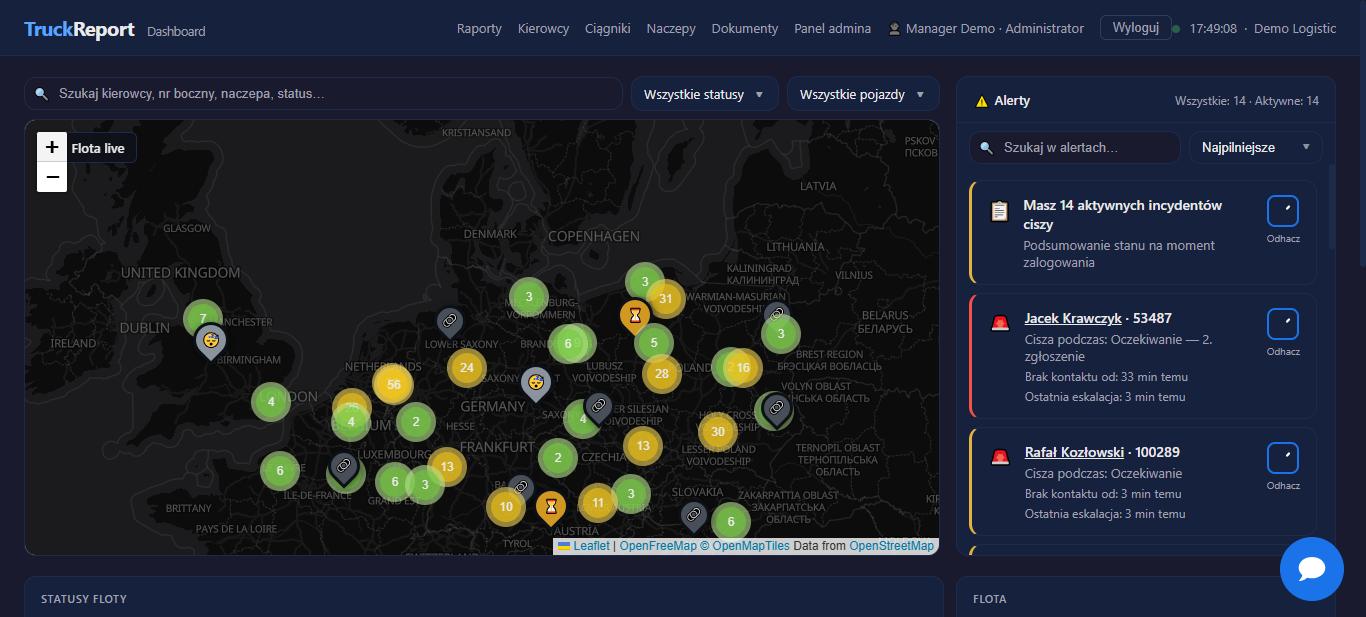The height and width of the screenshot is (617, 1366).
Task: Select the hourglass pin beside the 31 cluster
Action: (x=634, y=317)
